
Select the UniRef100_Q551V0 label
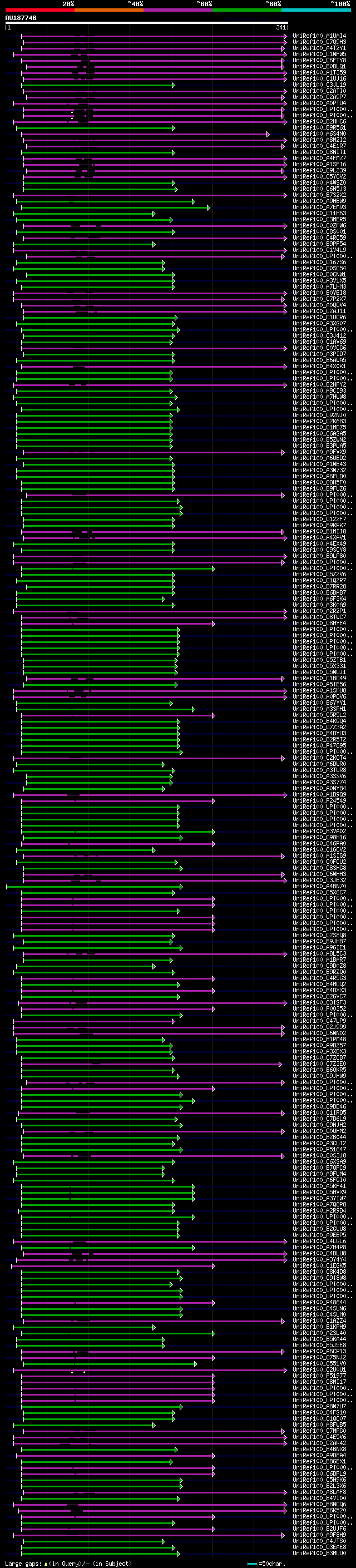click(319, 1363)
